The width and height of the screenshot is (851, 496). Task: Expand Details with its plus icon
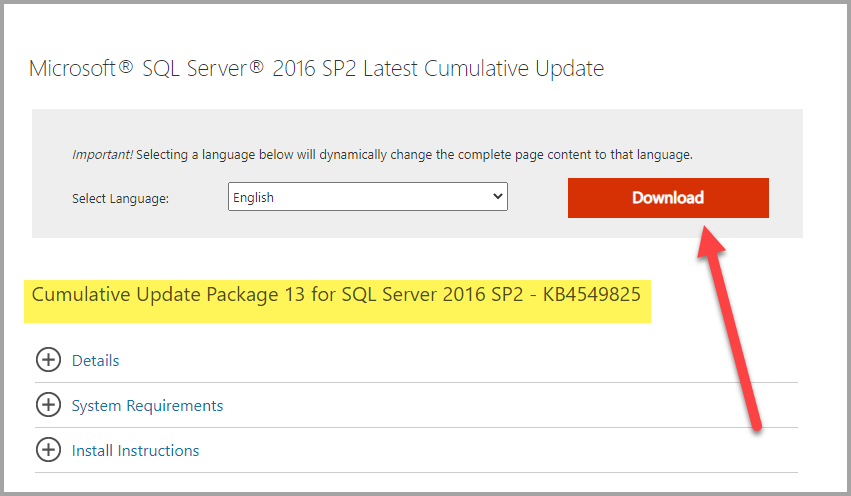click(x=48, y=360)
